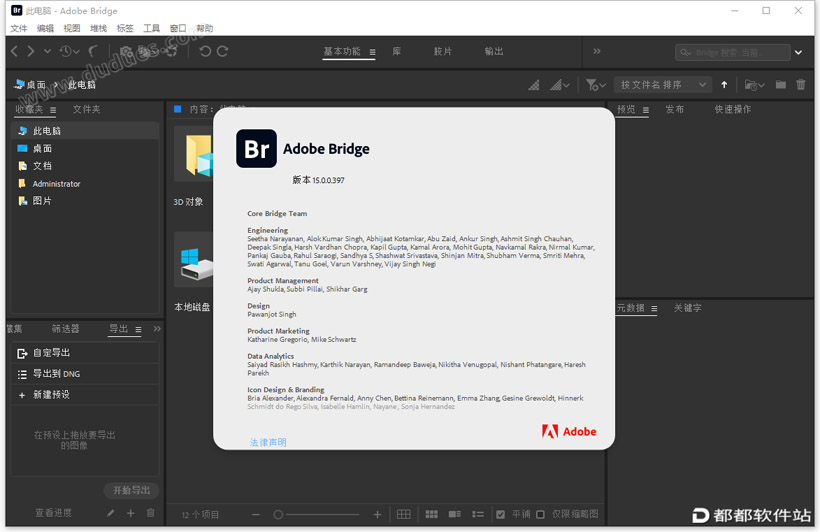
Task: Open the 编辑 menu
Action: pos(45,28)
